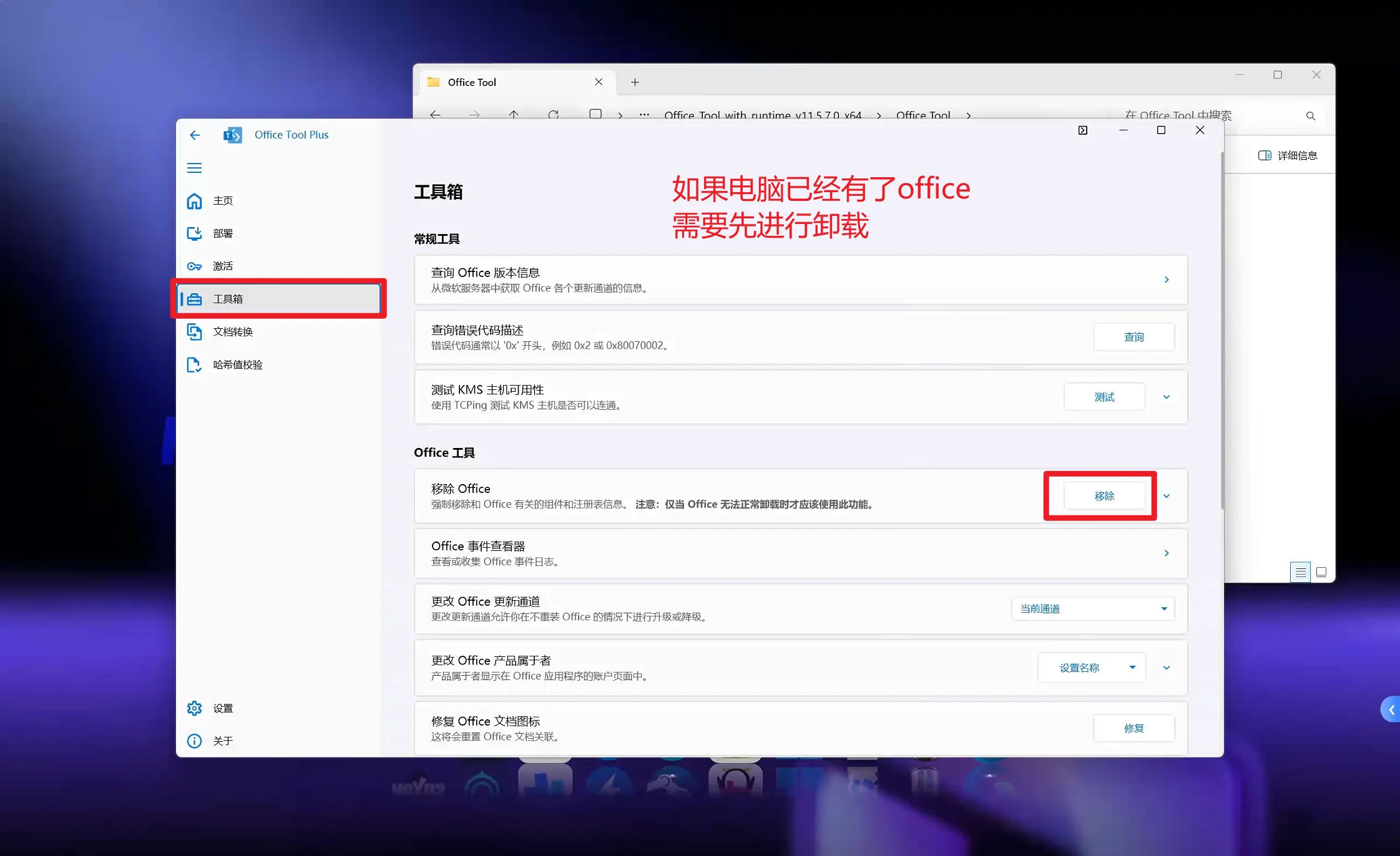Expand the 更改 Office 产品属于者 options

pyautogui.click(x=1167, y=668)
